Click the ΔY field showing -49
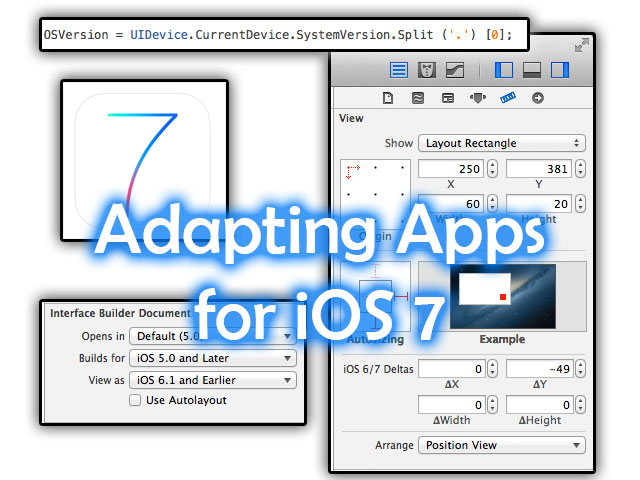Viewport: 640px width, 480px height. 540,369
